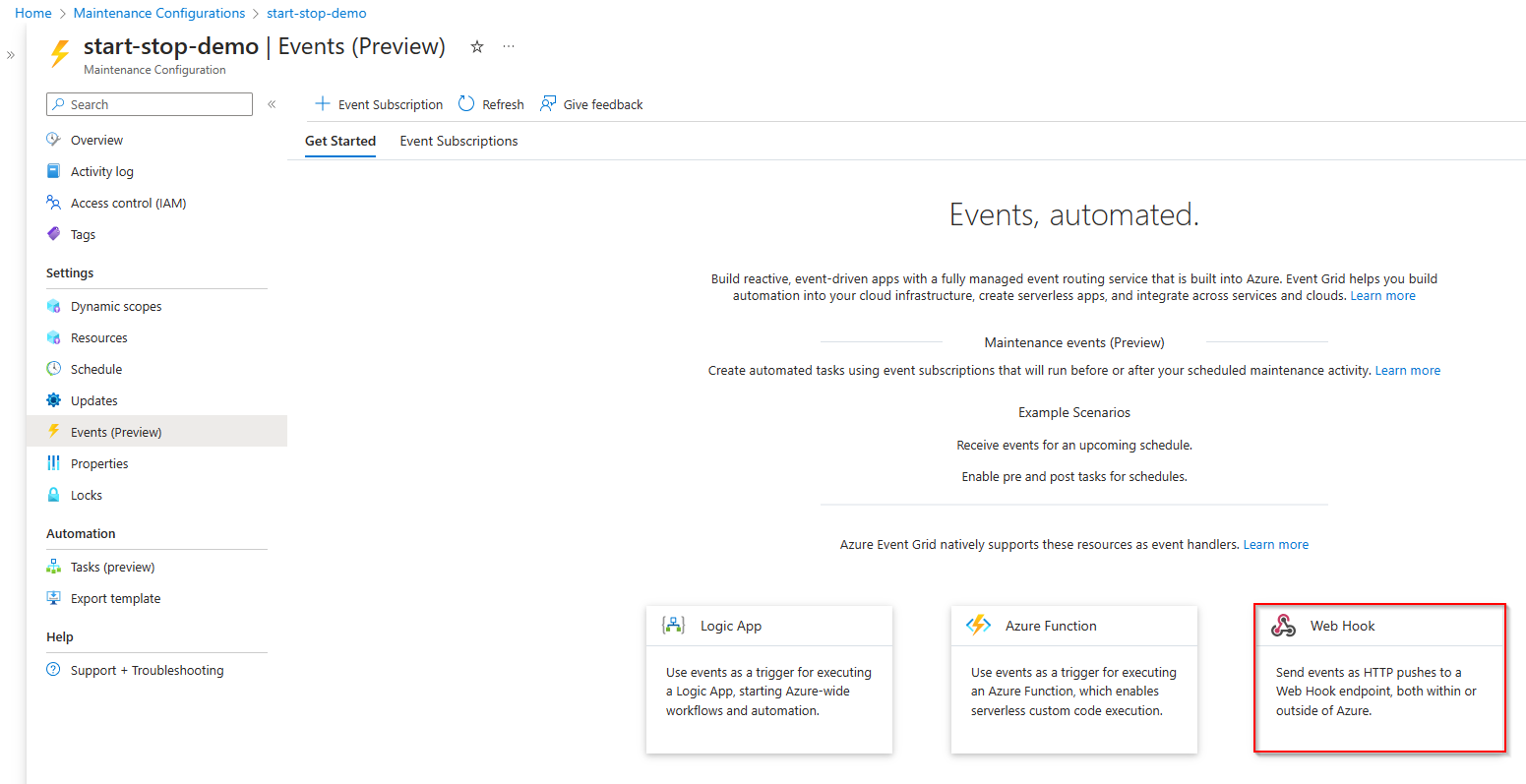Open the more options ellipsis in header
The height and width of the screenshot is (784, 1526).
[x=509, y=46]
